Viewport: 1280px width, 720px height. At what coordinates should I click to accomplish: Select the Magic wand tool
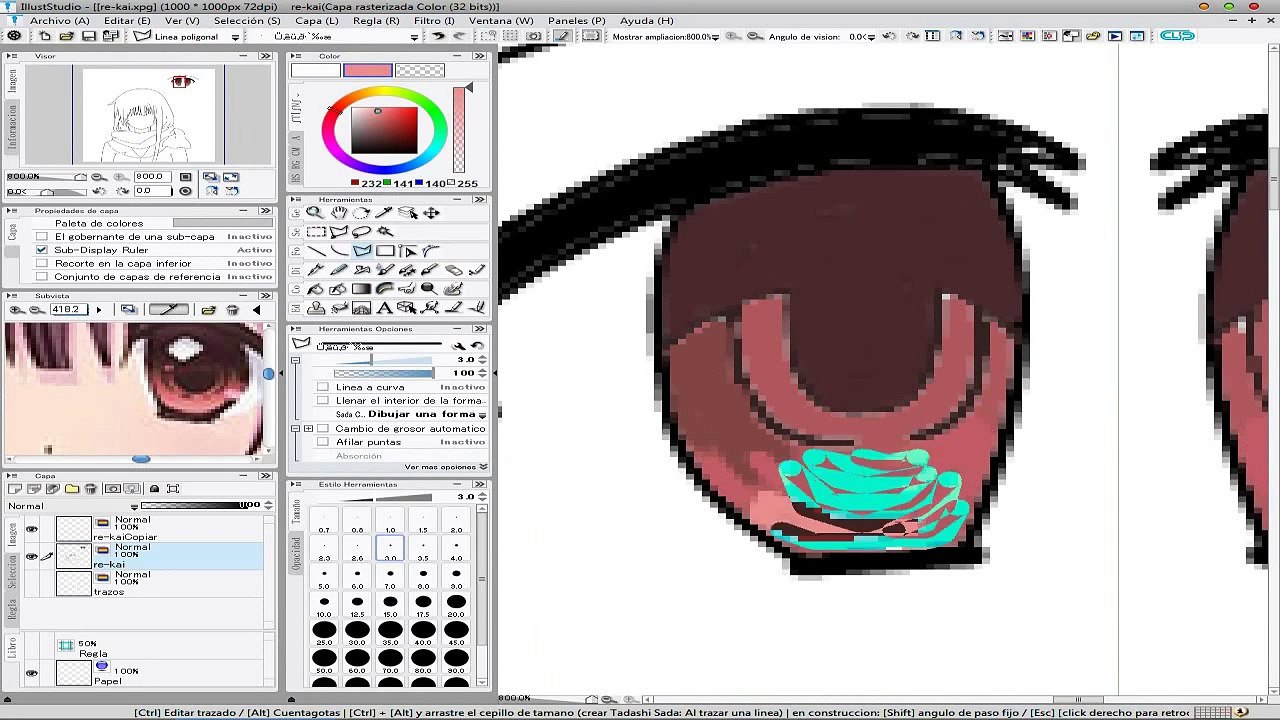(x=385, y=231)
